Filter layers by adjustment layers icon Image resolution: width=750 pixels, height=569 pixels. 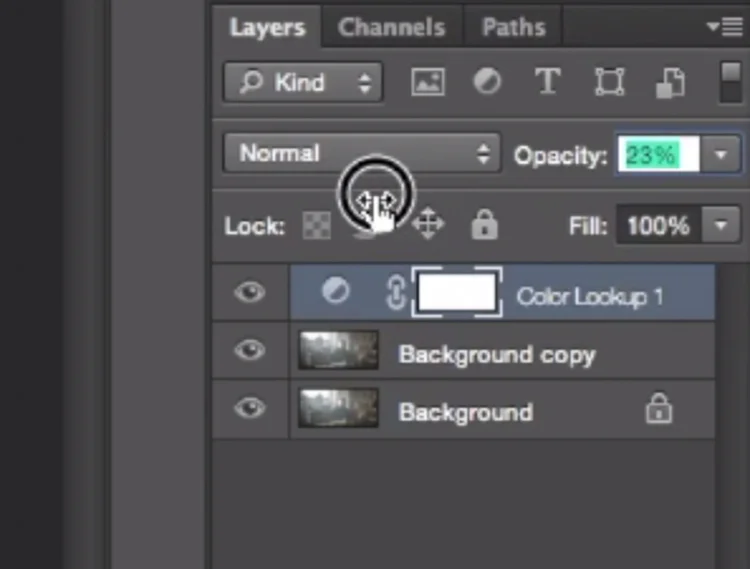click(x=487, y=81)
